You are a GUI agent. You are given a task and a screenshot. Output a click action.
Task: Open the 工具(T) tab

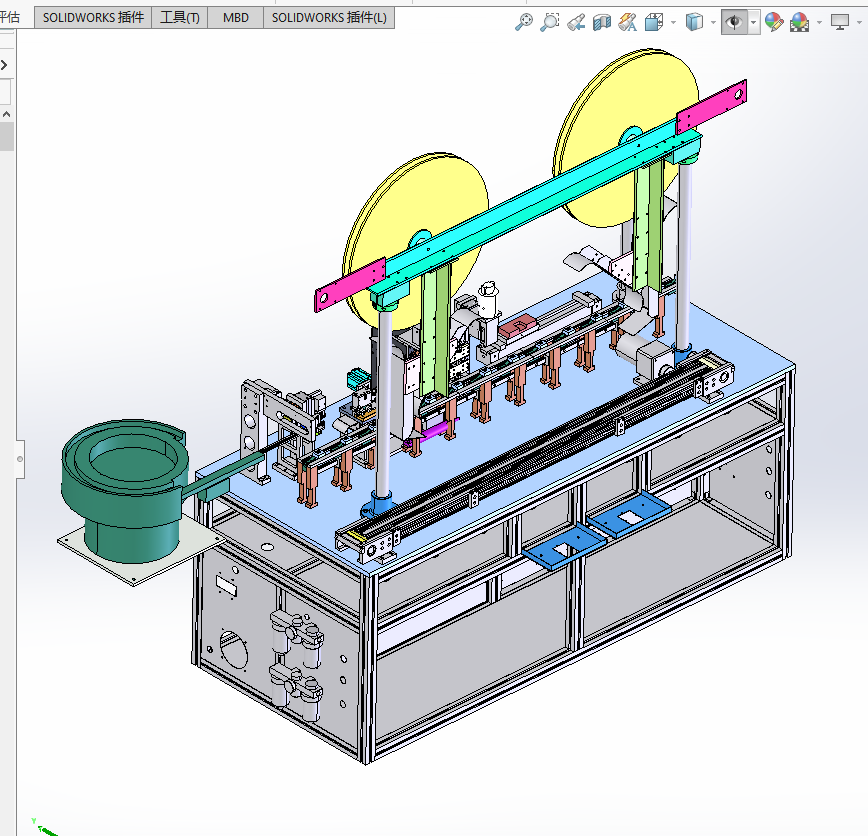(180, 18)
